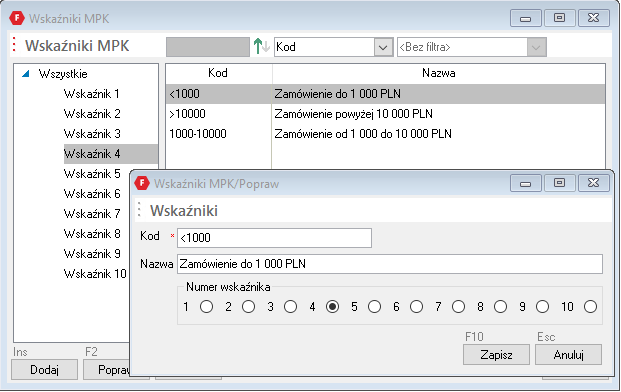The image size is (621, 392).
Task: Collapse the Wszystkie tree node
Action: (x=26, y=74)
